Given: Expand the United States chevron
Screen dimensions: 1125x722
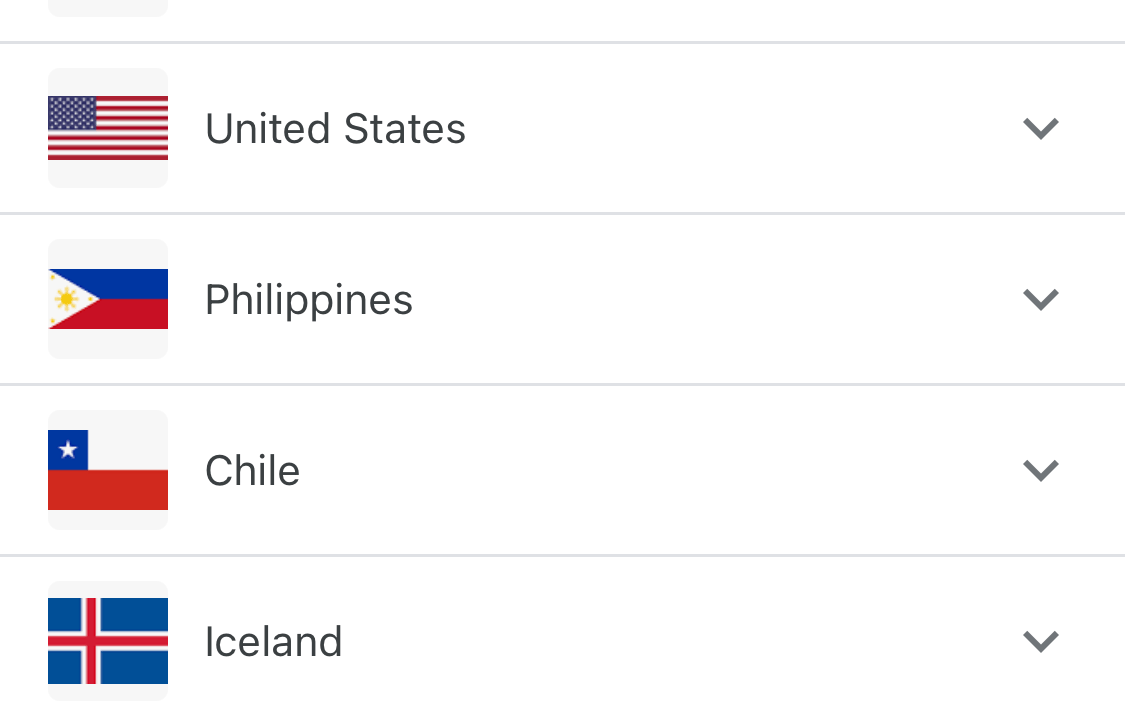Looking at the screenshot, I should click(x=1040, y=128).
